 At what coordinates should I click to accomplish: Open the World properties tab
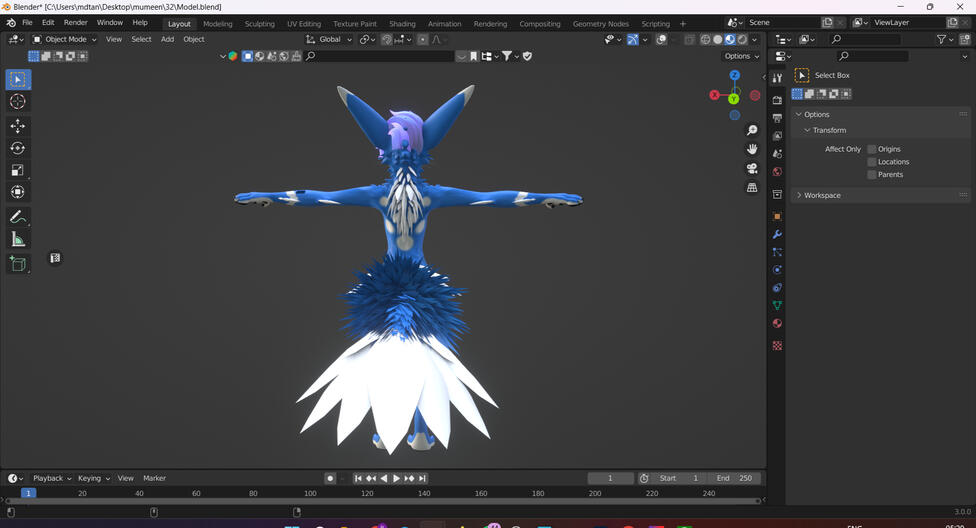coord(777,171)
